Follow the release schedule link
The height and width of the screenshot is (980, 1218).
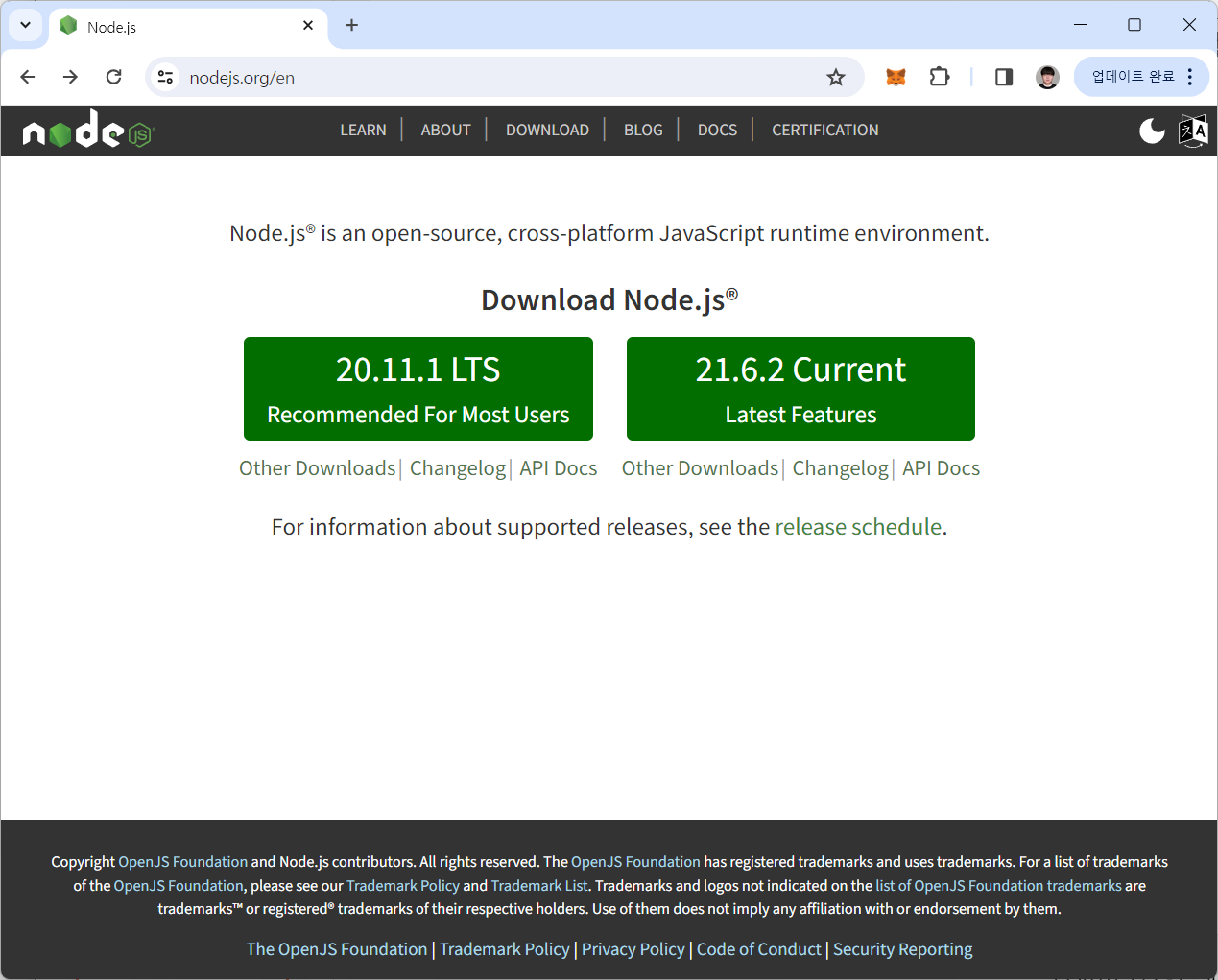pos(858,527)
